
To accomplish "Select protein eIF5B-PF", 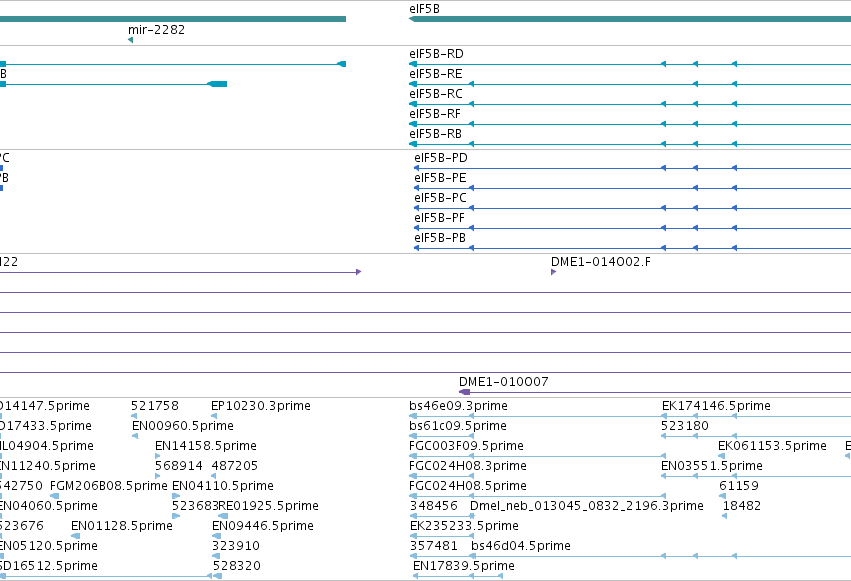I will pyautogui.click(x=440, y=218).
